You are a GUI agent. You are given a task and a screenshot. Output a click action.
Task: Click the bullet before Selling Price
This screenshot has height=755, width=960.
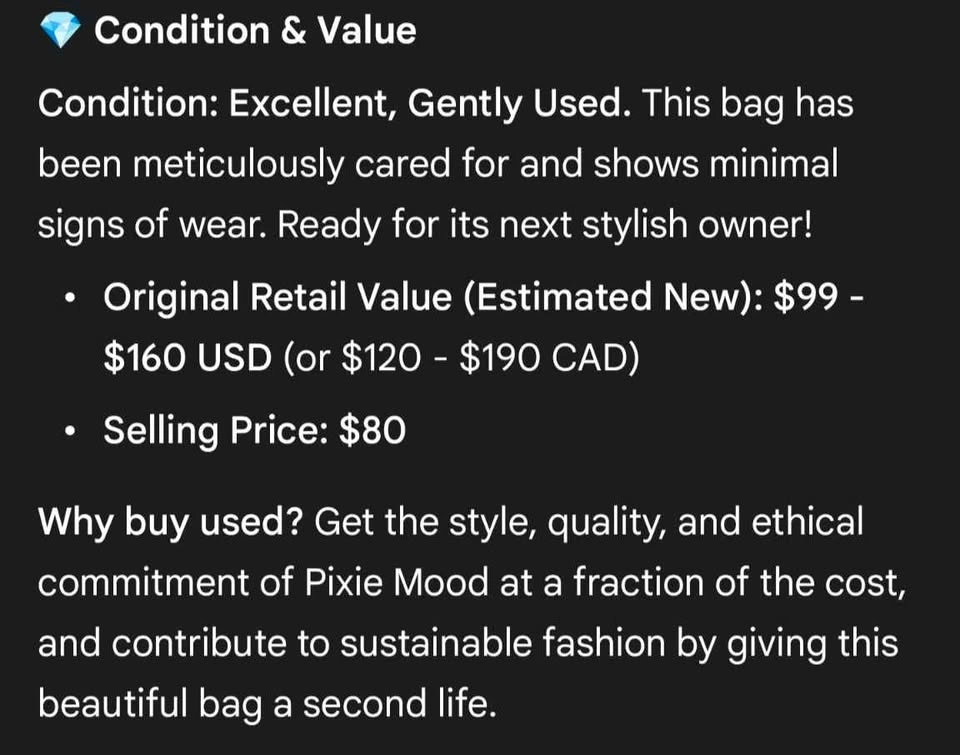pyautogui.click(x=68, y=431)
